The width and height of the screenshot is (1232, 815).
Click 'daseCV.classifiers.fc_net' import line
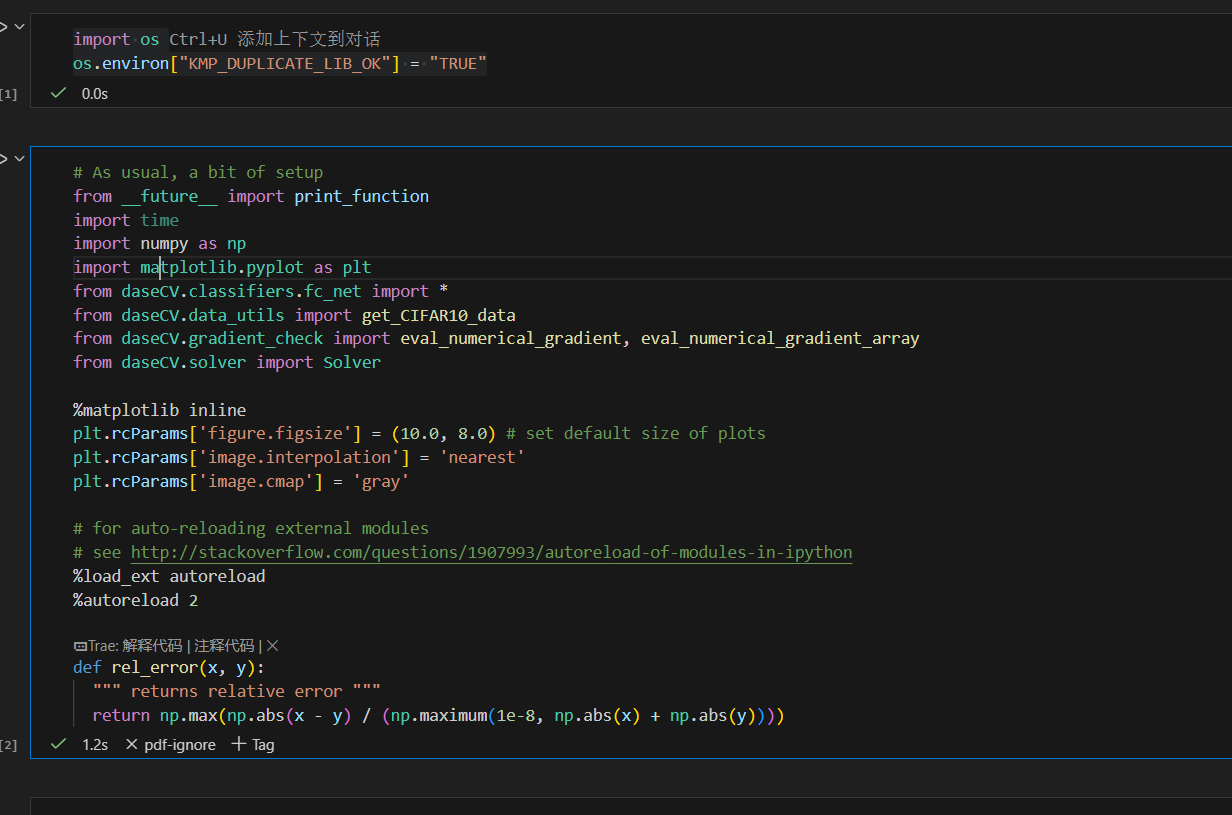coord(260,291)
